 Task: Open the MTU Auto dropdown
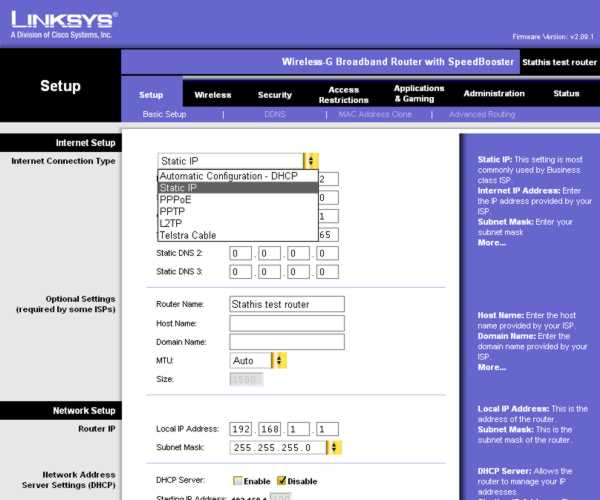[258, 360]
